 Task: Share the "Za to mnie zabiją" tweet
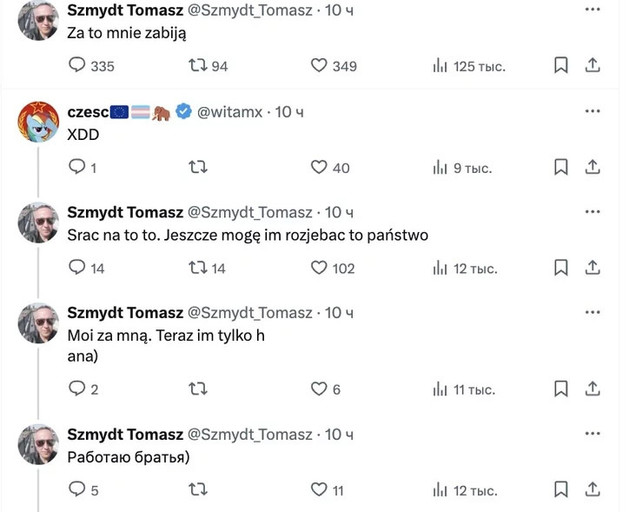pos(592,65)
